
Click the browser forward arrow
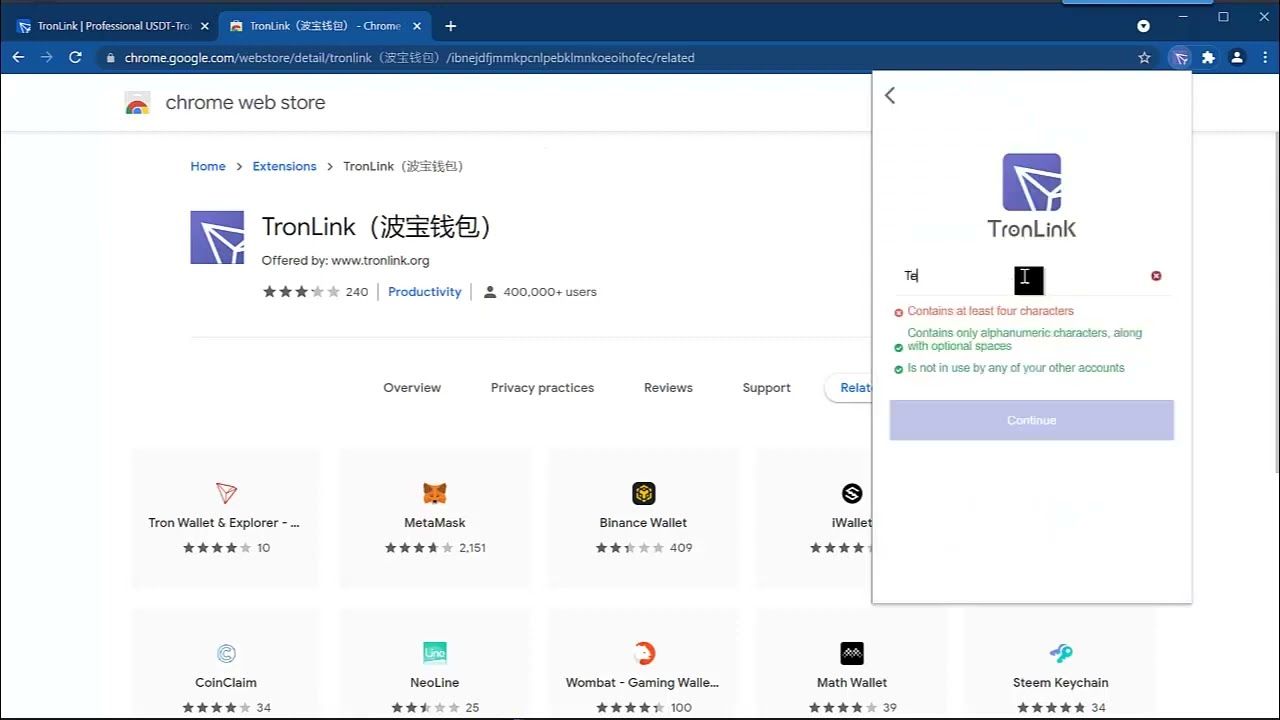point(46,58)
